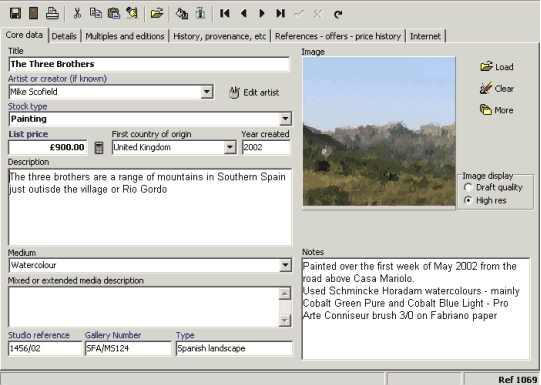Click the Gallery Number field
Screen dimensions: 541x385
pyautogui.click(x=128, y=348)
